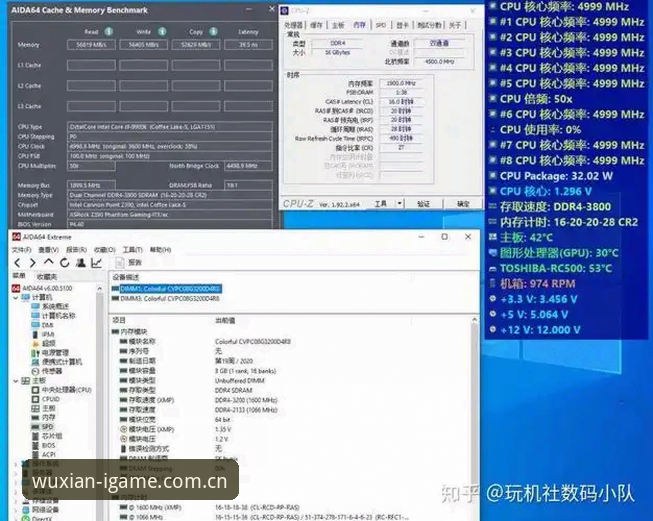Select BIOS in the AIDA64 tree
Image resolution: width=653 pixels, height=521 pixels.
(x=44, y=445)
